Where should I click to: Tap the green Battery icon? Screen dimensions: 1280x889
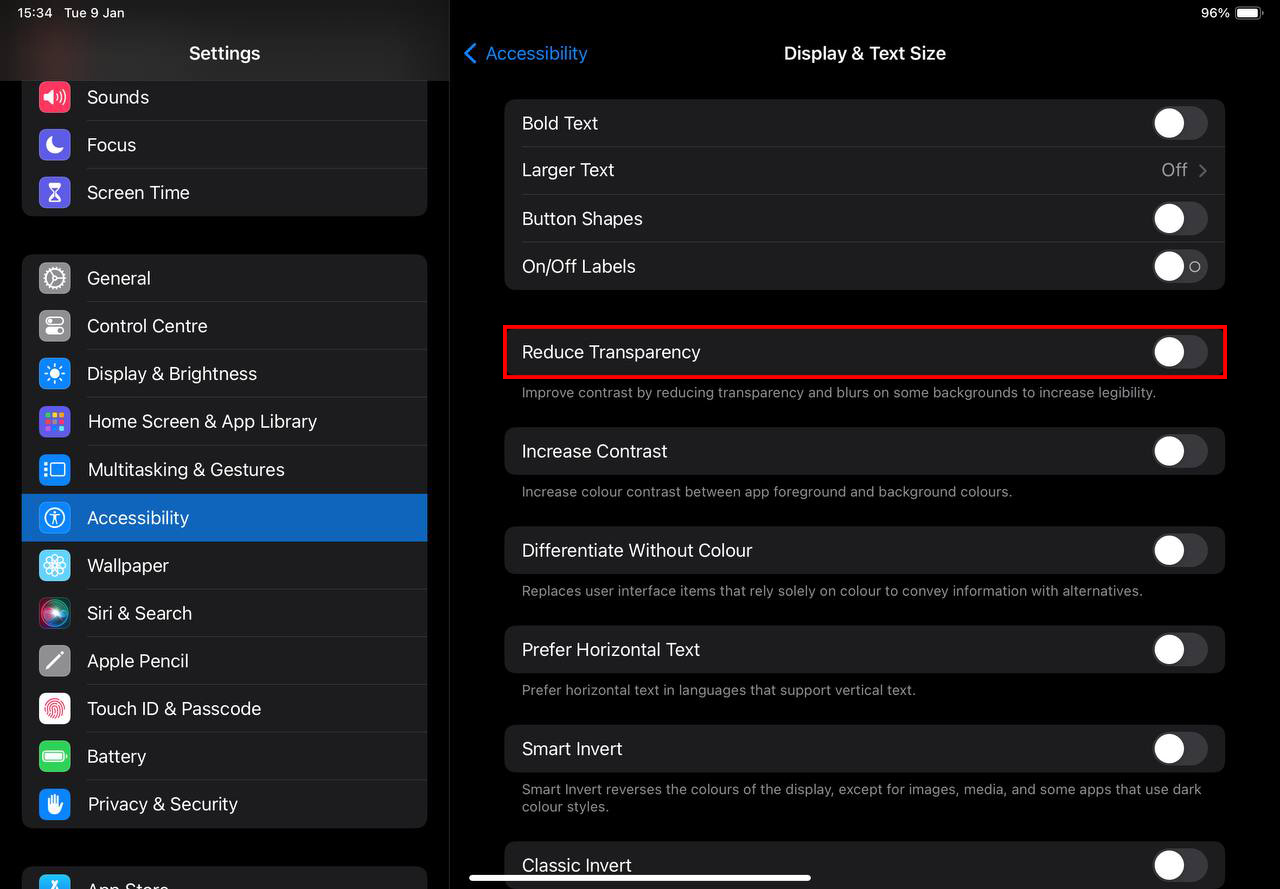point(55,756)
